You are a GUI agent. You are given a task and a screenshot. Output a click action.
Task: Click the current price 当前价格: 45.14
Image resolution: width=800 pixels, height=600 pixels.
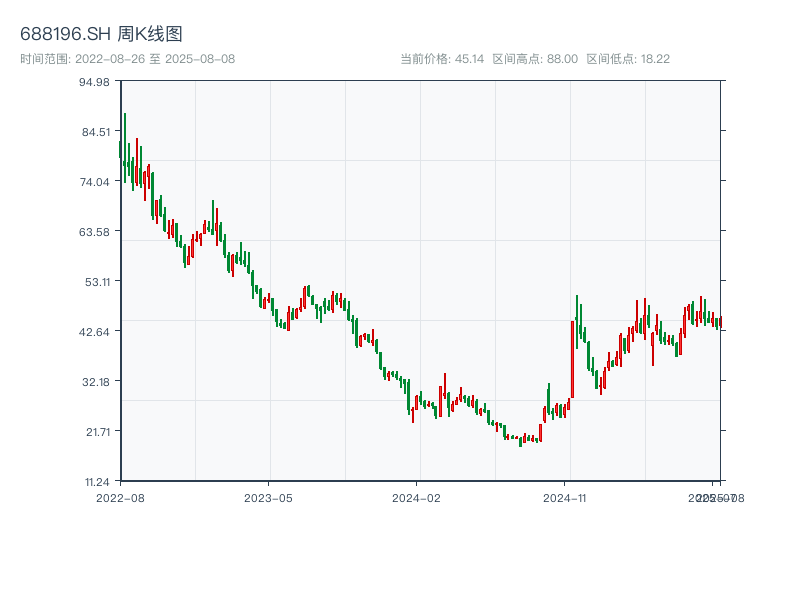442,59
